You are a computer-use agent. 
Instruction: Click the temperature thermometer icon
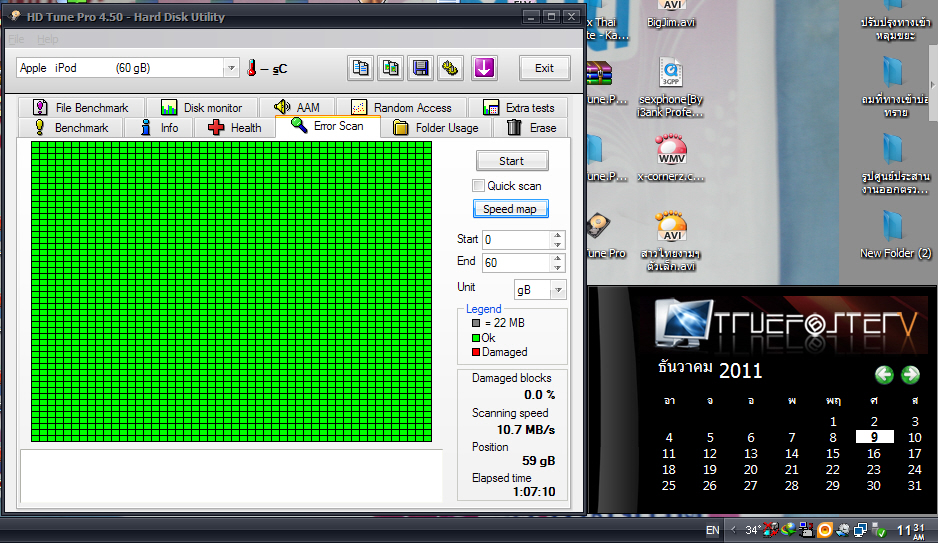pos(253,68)
